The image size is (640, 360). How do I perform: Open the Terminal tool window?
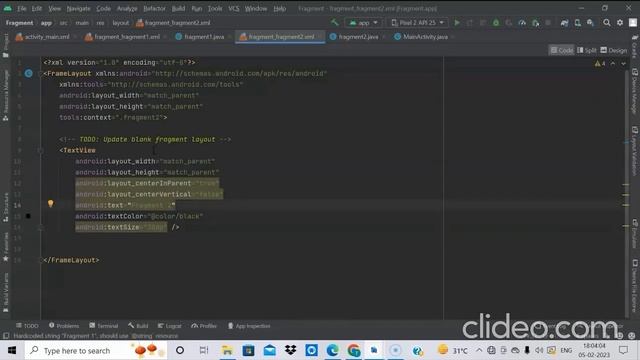click(x=104, y=326)
